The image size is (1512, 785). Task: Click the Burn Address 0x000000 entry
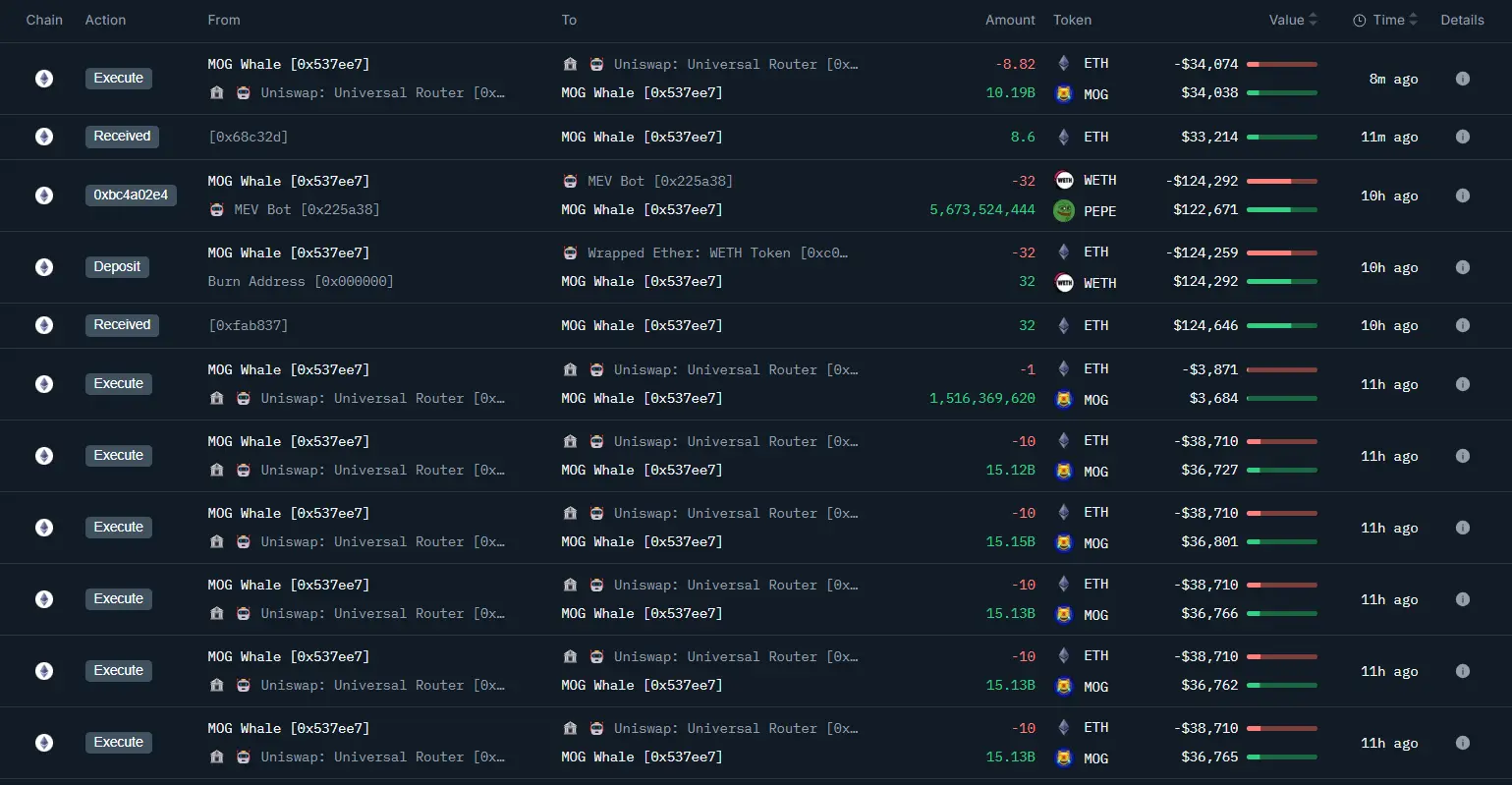301,282
